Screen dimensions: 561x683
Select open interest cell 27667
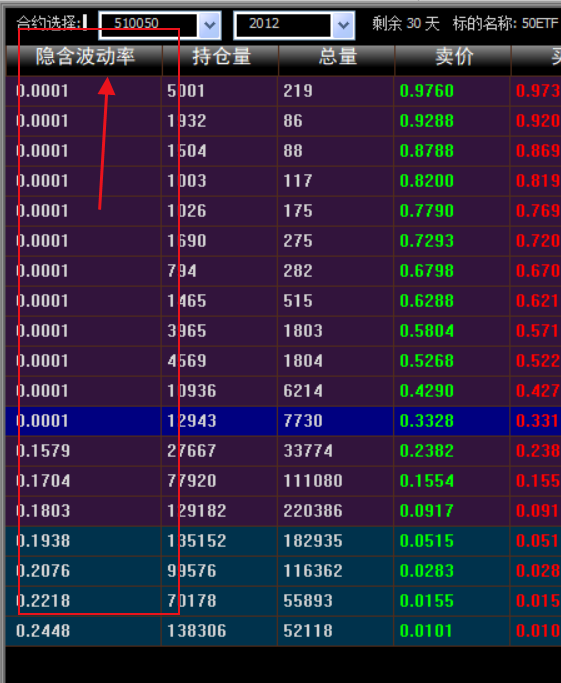tap(192, 451)
